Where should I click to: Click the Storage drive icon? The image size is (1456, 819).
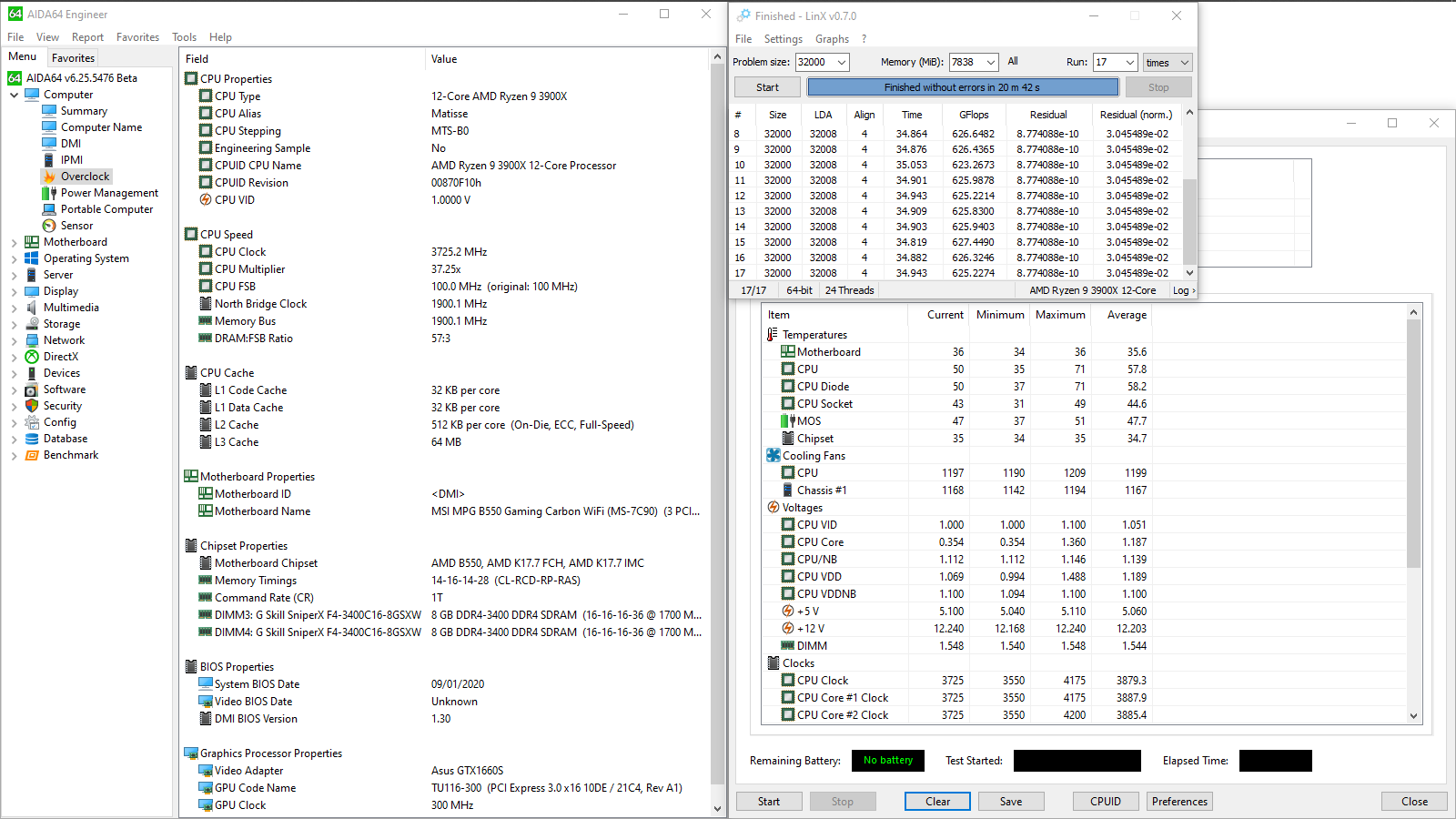point(32,324)
